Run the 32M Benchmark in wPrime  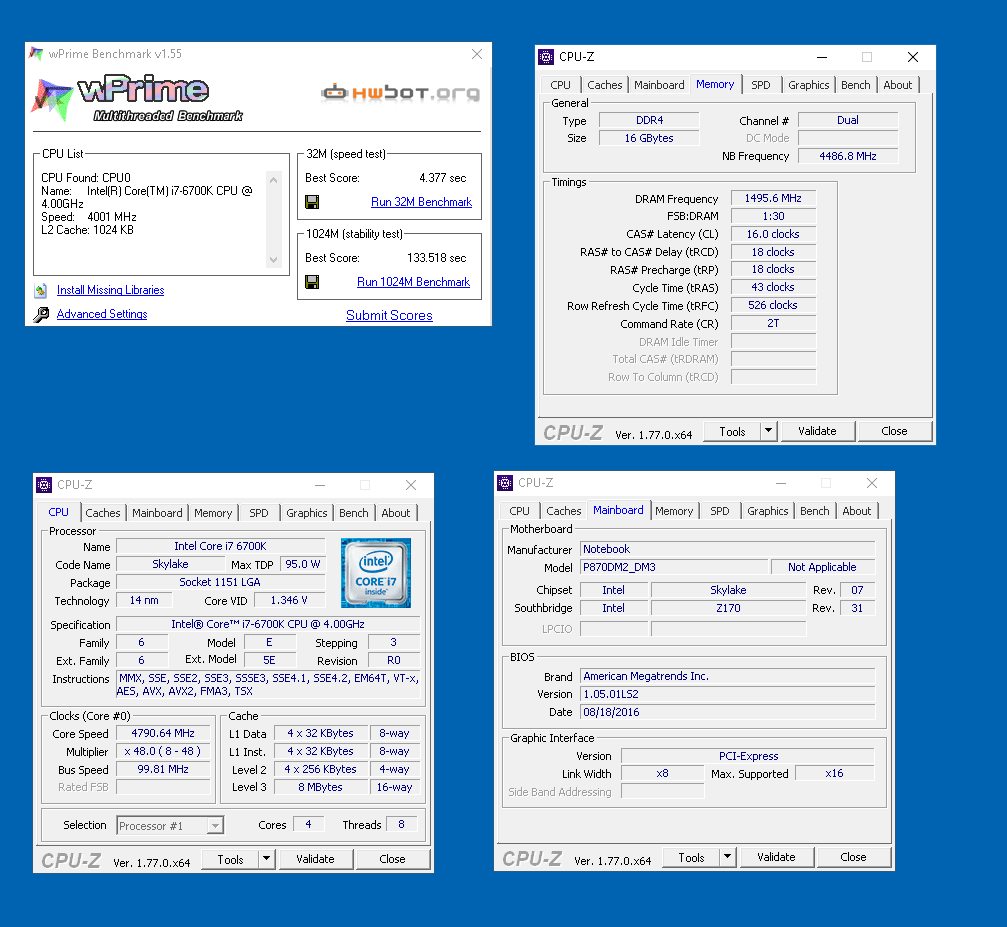[x=421, y=202]
